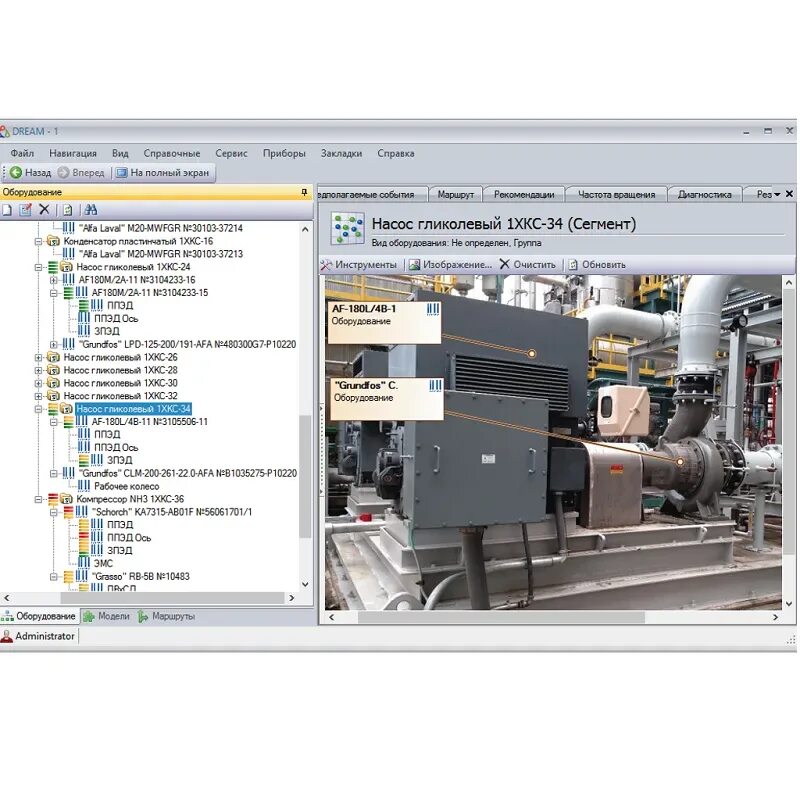Expand the "Grundfos" LPD-125-200/191-AFA node
Image resolution: width=800 pixels, height=800 pixels.
coord(54,344)
